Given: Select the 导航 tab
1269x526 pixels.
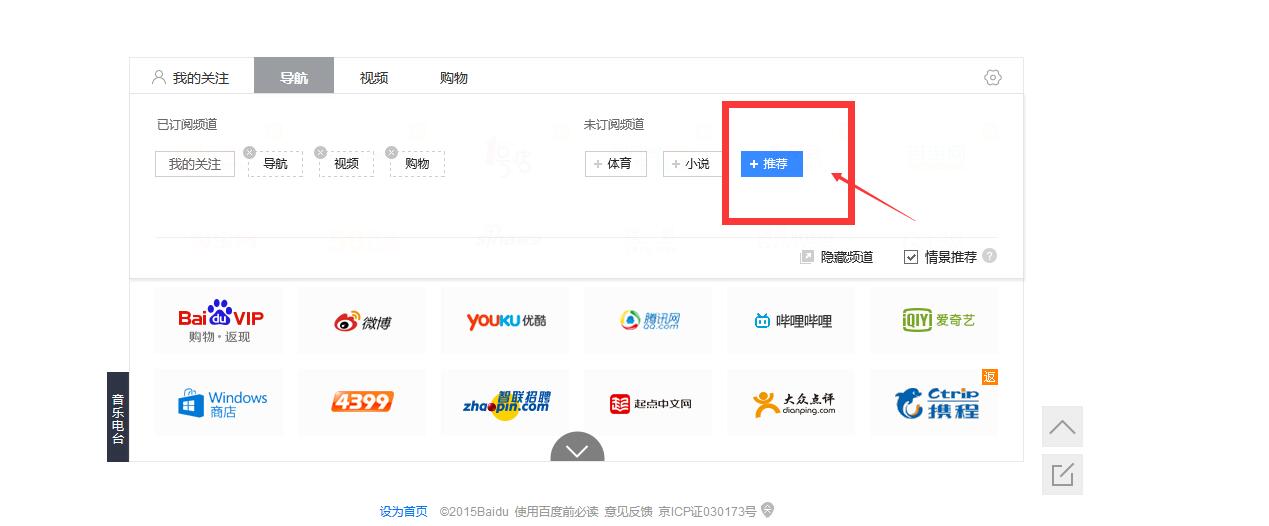Looking at the screenshot, I should pyautogui.click(x=294, y=77).
